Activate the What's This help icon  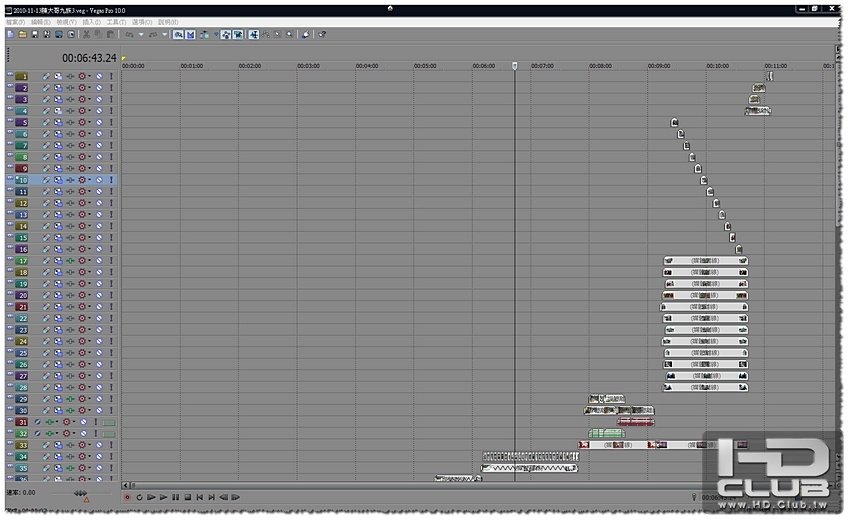pyautogui.click(x=322, y=34)
